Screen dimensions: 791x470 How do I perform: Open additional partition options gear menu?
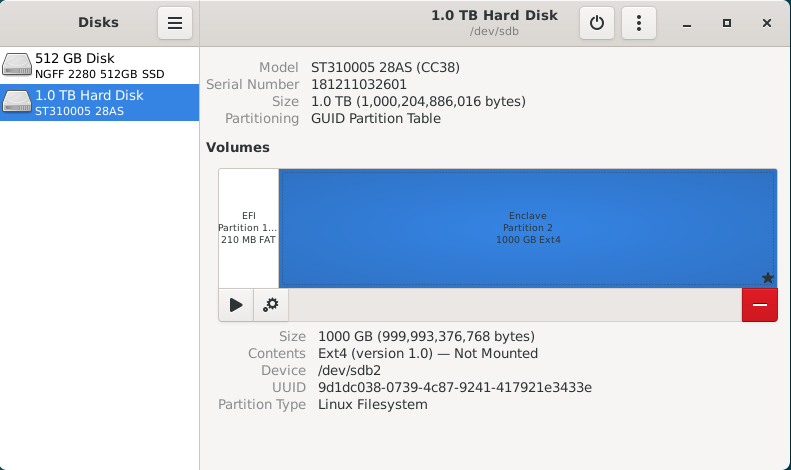pyautogui.click(x=270, y=305)
